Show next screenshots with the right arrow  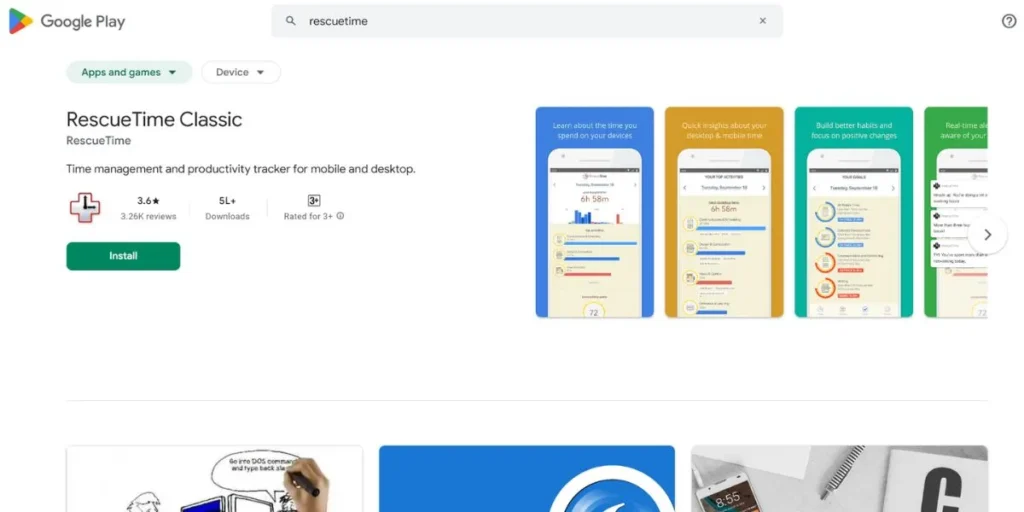tap(987, 234)
